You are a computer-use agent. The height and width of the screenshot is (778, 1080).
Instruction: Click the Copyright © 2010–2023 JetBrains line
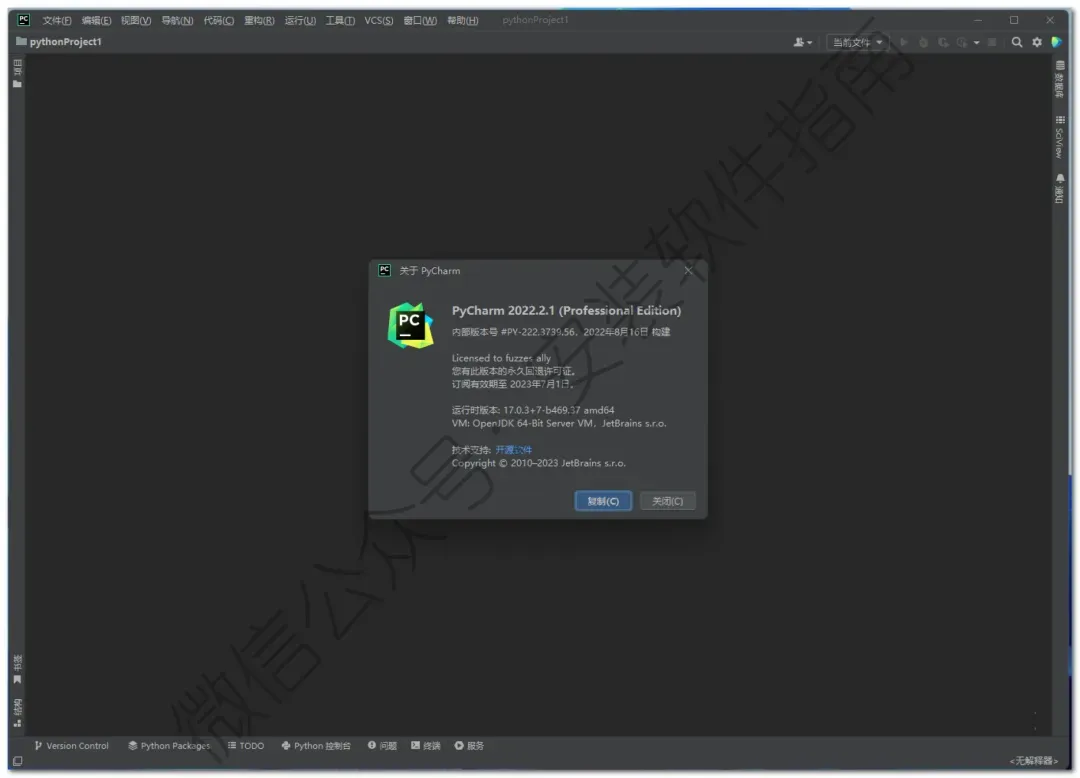click(539, 463)
